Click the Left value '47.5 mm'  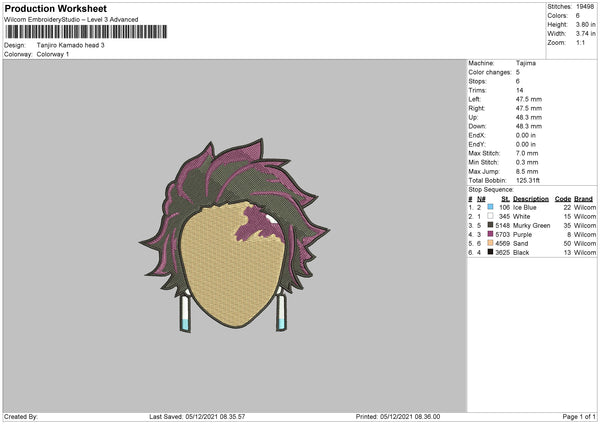coord(529,99)
